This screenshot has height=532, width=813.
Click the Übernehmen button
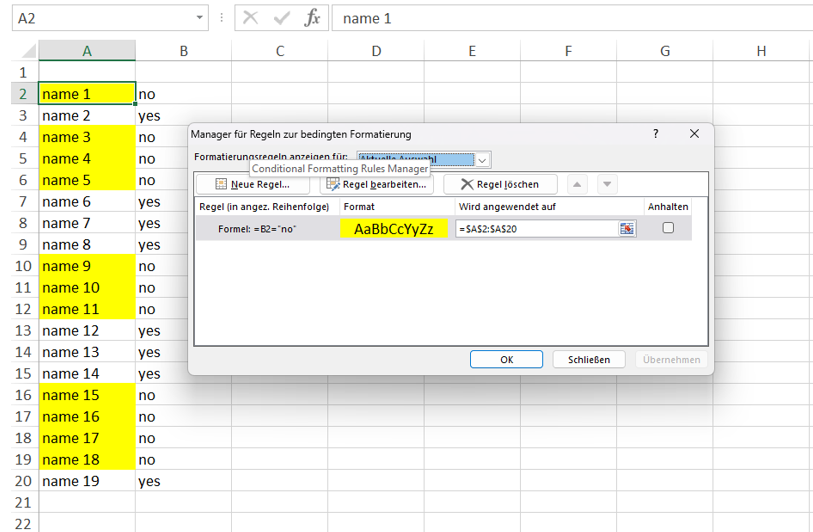[671, 359]
